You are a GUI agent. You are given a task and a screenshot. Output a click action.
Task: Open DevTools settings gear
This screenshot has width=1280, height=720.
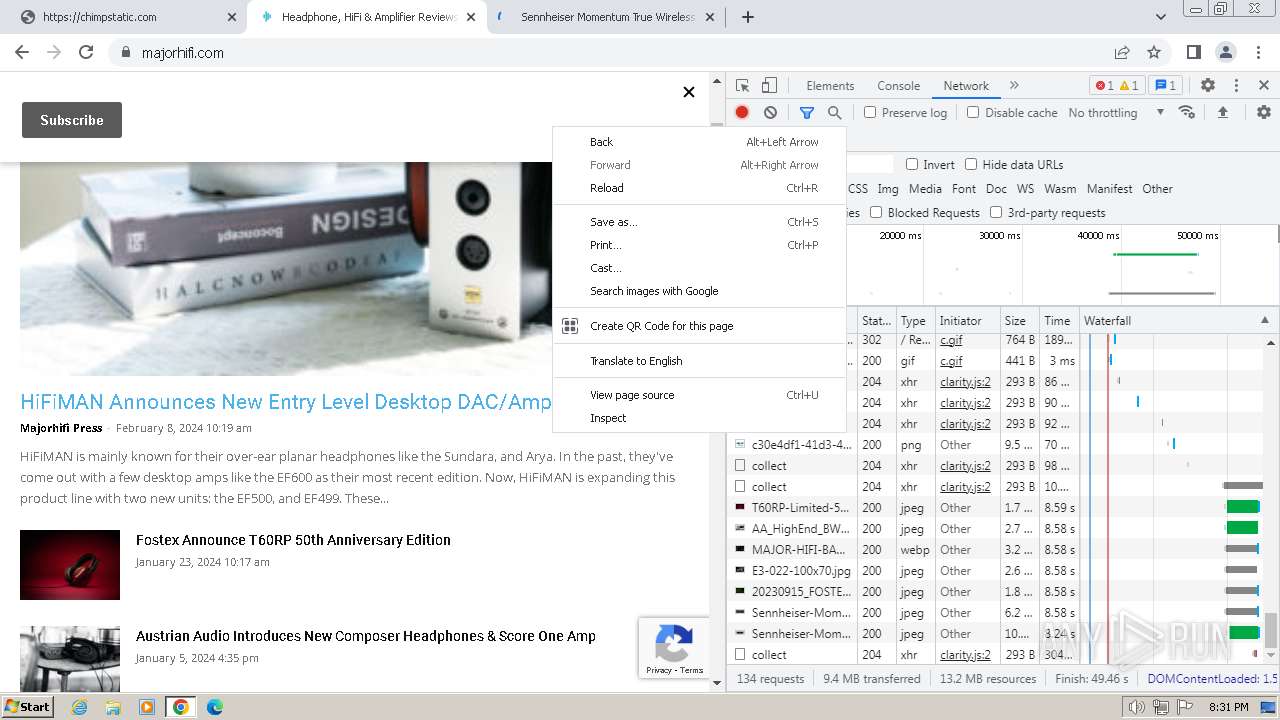point(1208,86)
